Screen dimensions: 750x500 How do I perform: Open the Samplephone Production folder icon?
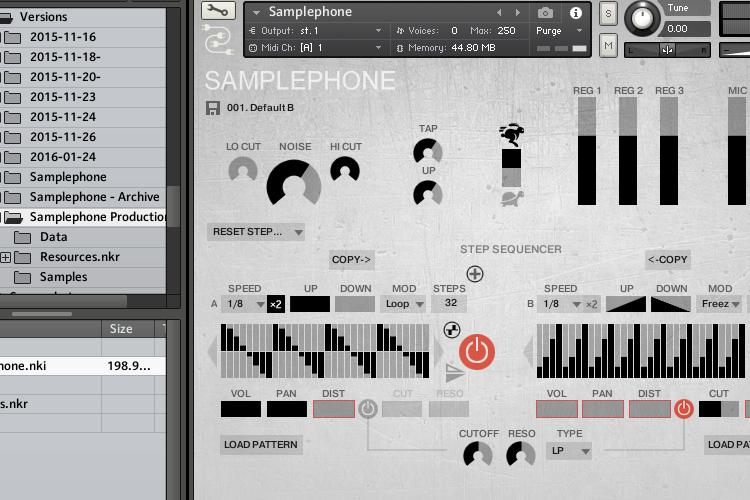13,218
